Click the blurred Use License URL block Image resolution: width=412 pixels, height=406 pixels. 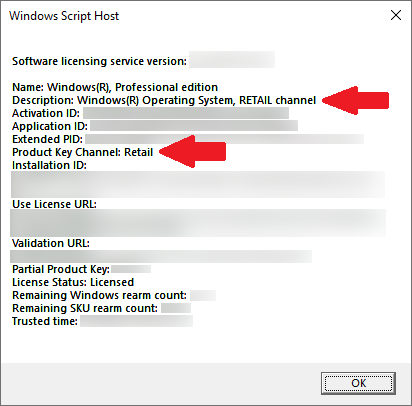[198, 223]
